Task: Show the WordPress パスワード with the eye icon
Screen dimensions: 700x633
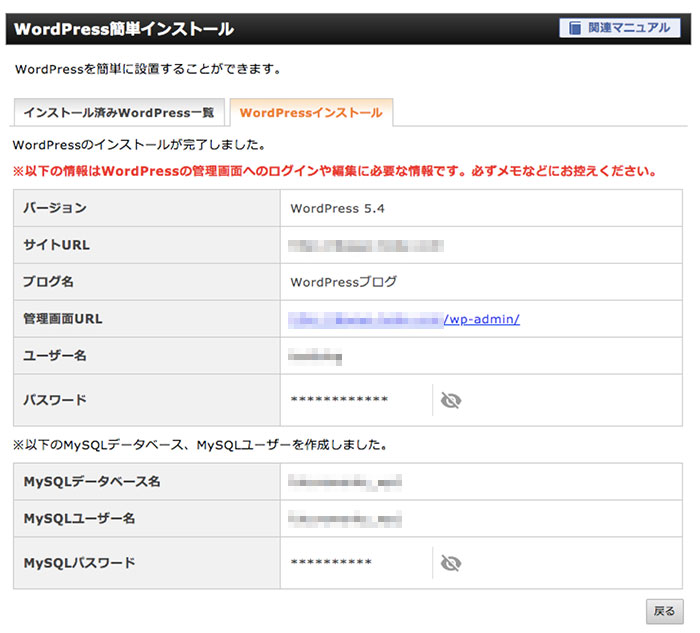Action: pos(451,400)
